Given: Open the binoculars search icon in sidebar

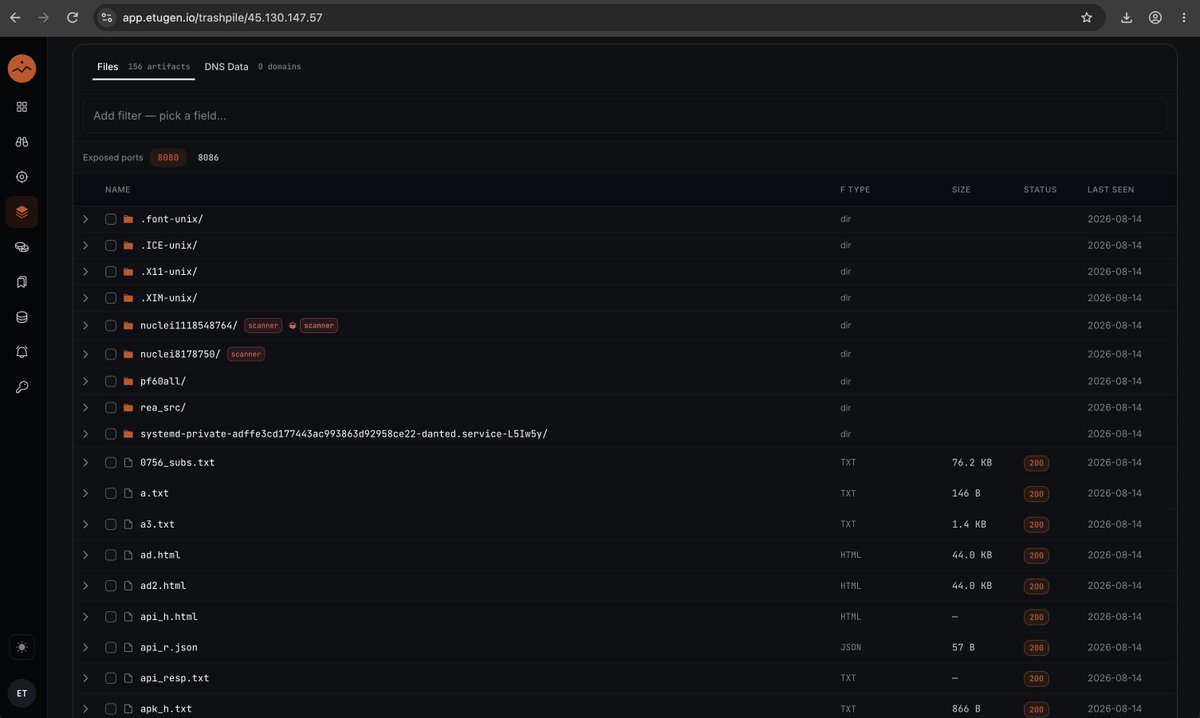Looking at the screenshot, I should coord(22,142).
